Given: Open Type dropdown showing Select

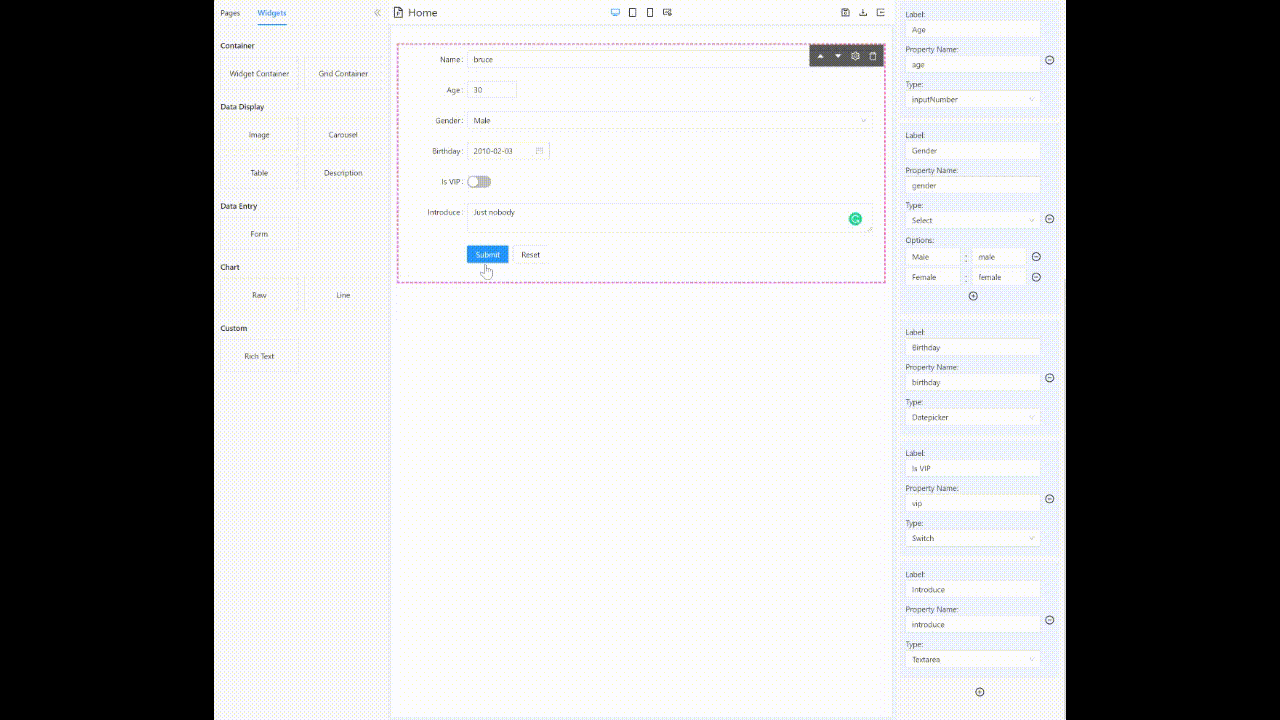Looking at the screenshot, I should [973, 220].
